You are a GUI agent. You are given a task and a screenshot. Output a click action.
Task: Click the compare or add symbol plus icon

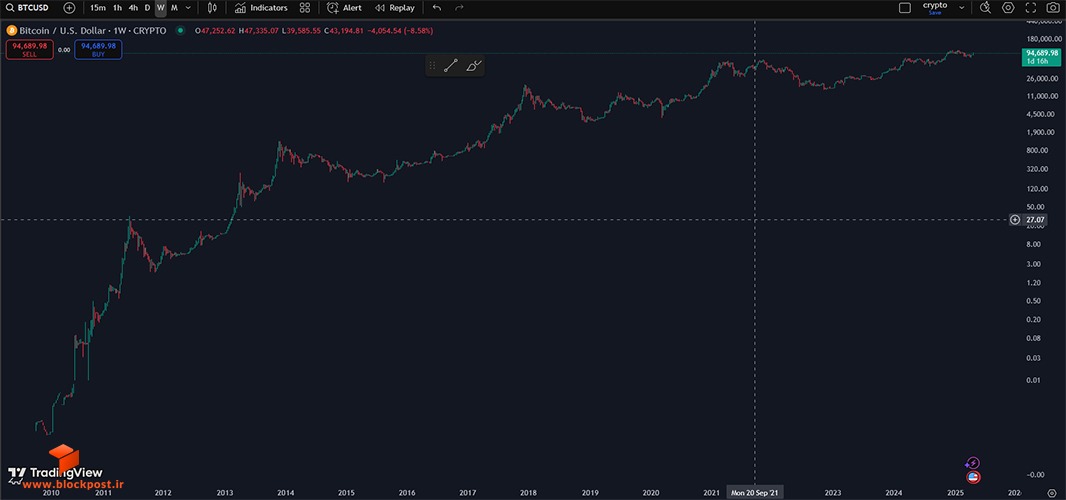[x=69, y=8]
